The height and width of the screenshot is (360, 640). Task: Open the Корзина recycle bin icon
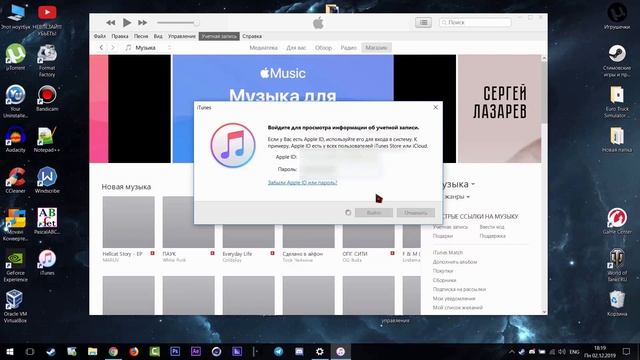617,303
